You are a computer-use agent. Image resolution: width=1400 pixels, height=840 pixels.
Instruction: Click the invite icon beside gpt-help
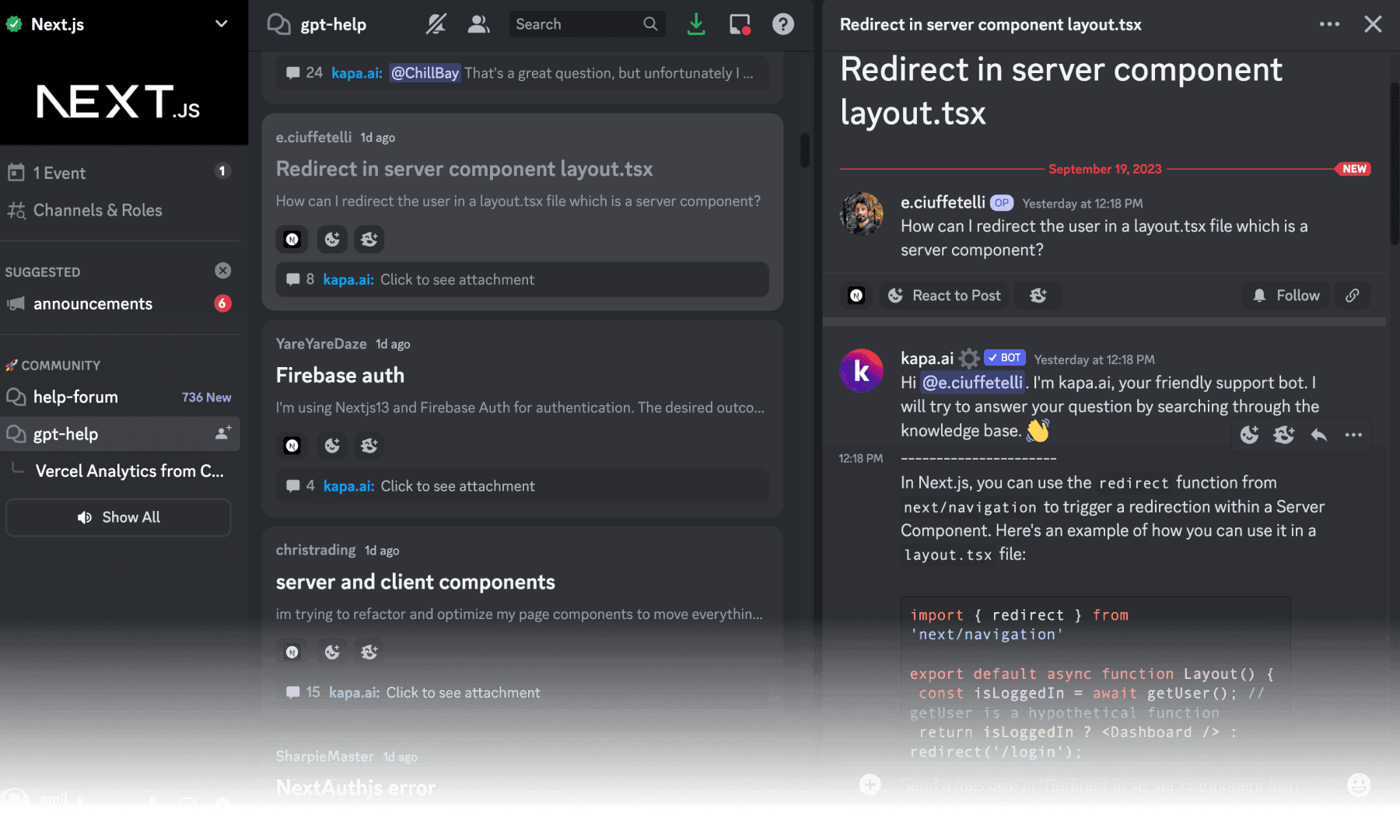coord(223,433)
